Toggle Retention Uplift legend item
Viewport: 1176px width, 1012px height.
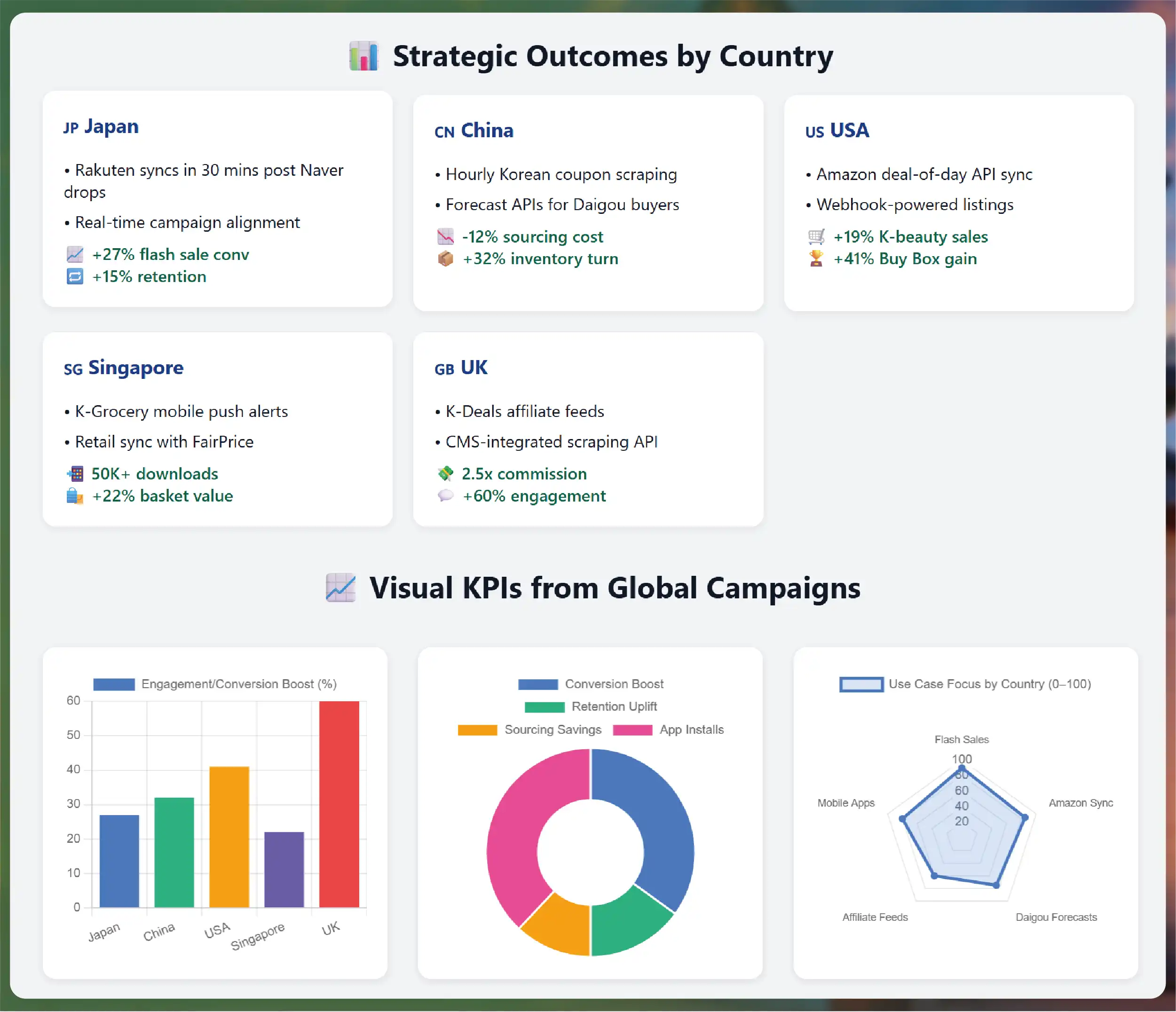(591, 707)
